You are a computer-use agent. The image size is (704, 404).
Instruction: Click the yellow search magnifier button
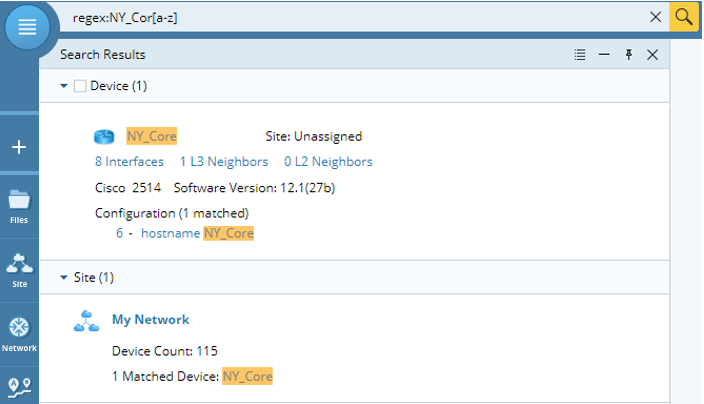683,17
